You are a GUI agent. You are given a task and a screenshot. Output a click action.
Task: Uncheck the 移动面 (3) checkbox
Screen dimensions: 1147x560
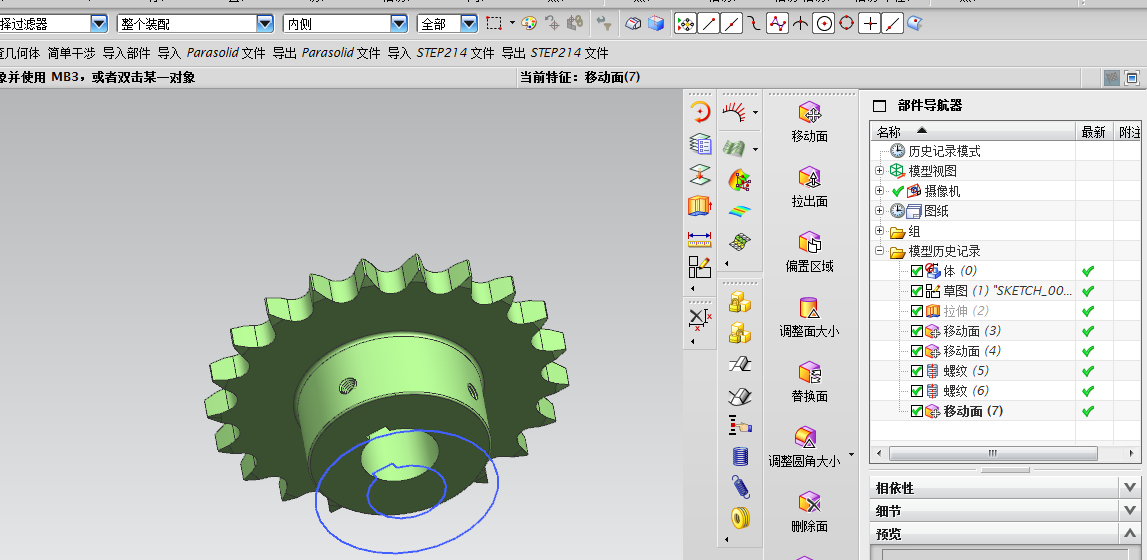point(917,331)
